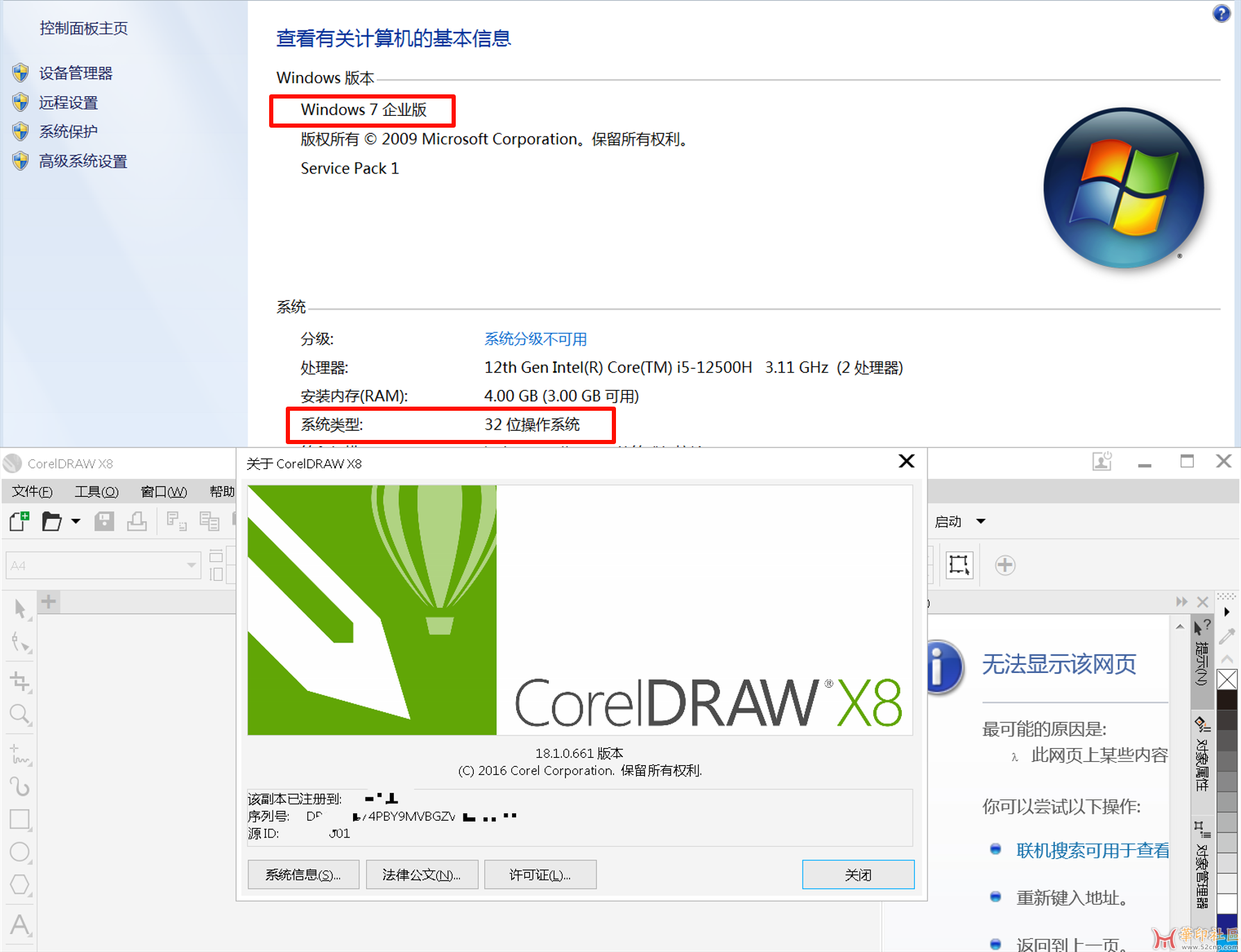Switch to the 对象管理器 docker tab
This screenshot has width=1241, height=952.
coord(1201,864)
